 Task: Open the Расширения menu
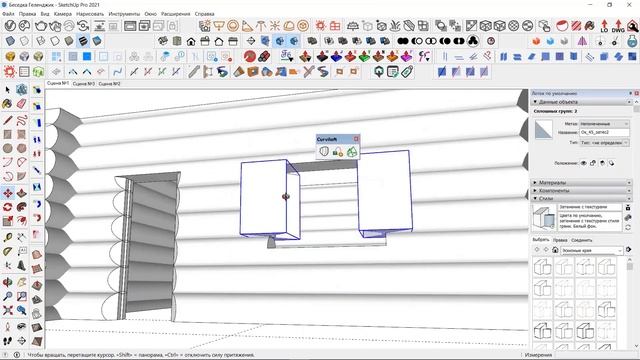pyautogui.click(x=176, y=14)
